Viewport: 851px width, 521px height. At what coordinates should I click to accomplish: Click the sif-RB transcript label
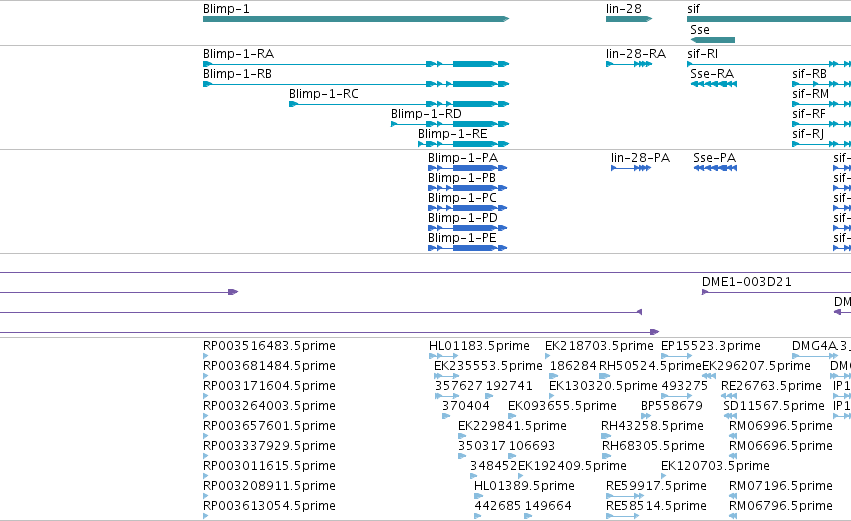pyautogui.click(x=809, y=74)
